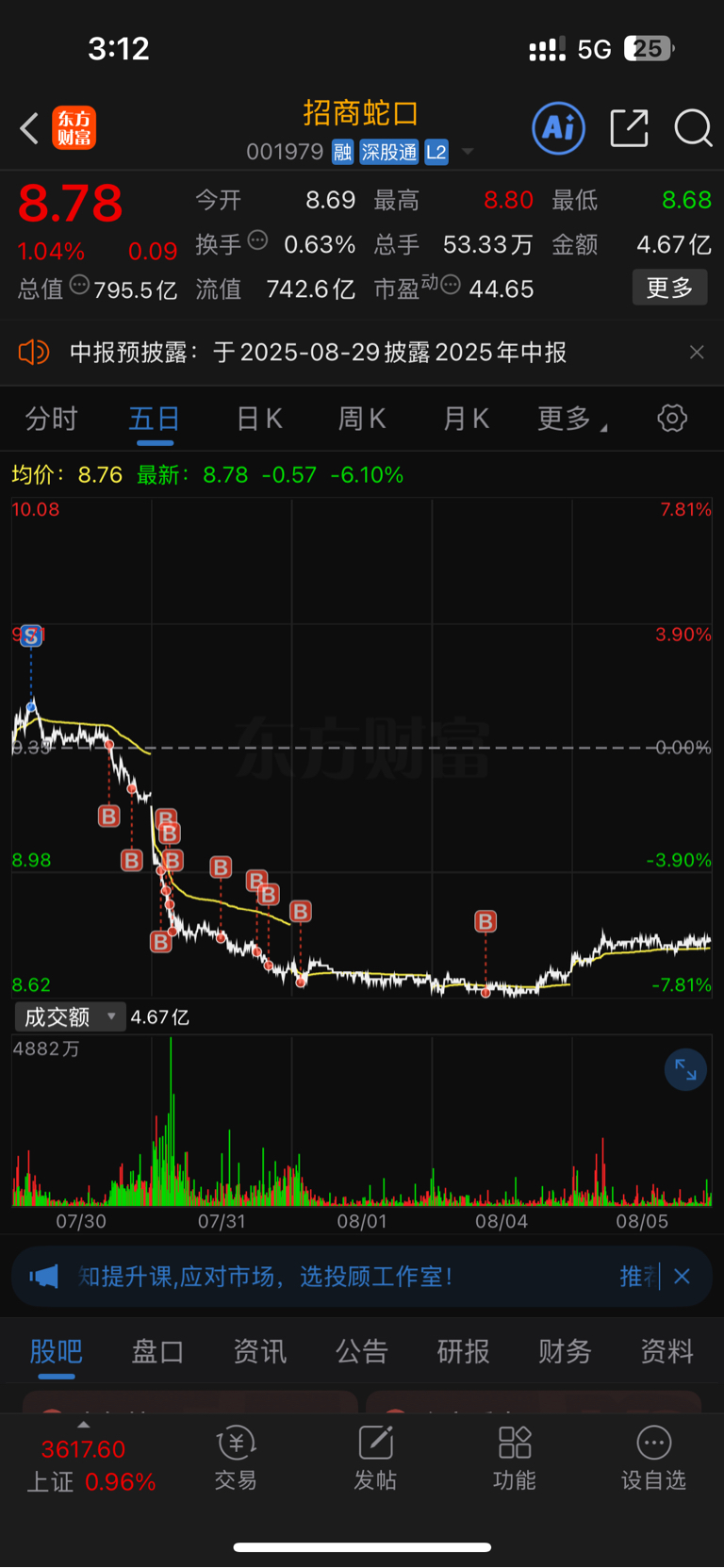Image resolution: width=724 pixels, height=1568 pixels.
Task: Tap the back arrow icon
Action: pyautogui.click(x=29, y=128)
